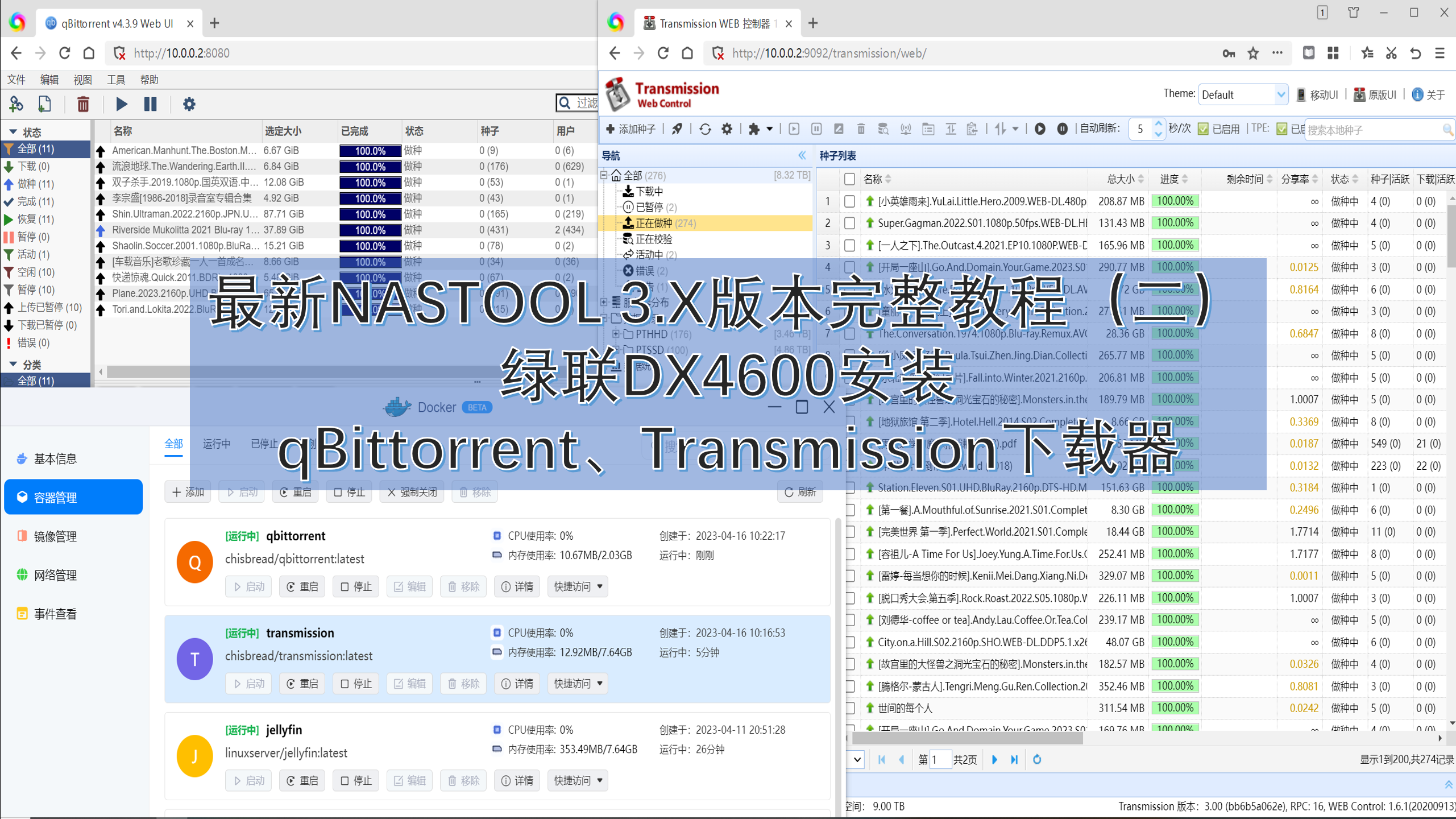Jump to last page in Transmission pager
1456x819 pixels.
click(x=1014, y=759)
